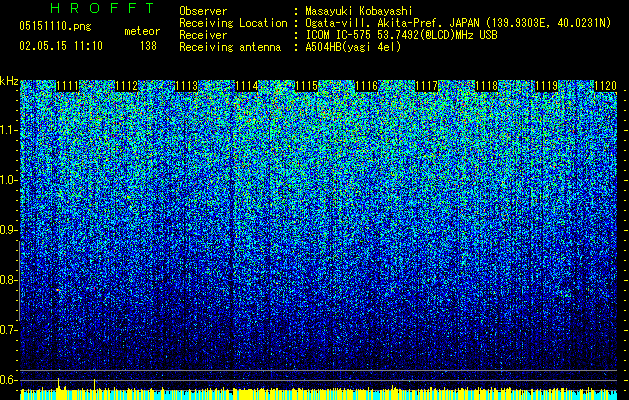Click the 1117 time marker
The height and width of the screenshot is (400, 629).
coord(427,86)
